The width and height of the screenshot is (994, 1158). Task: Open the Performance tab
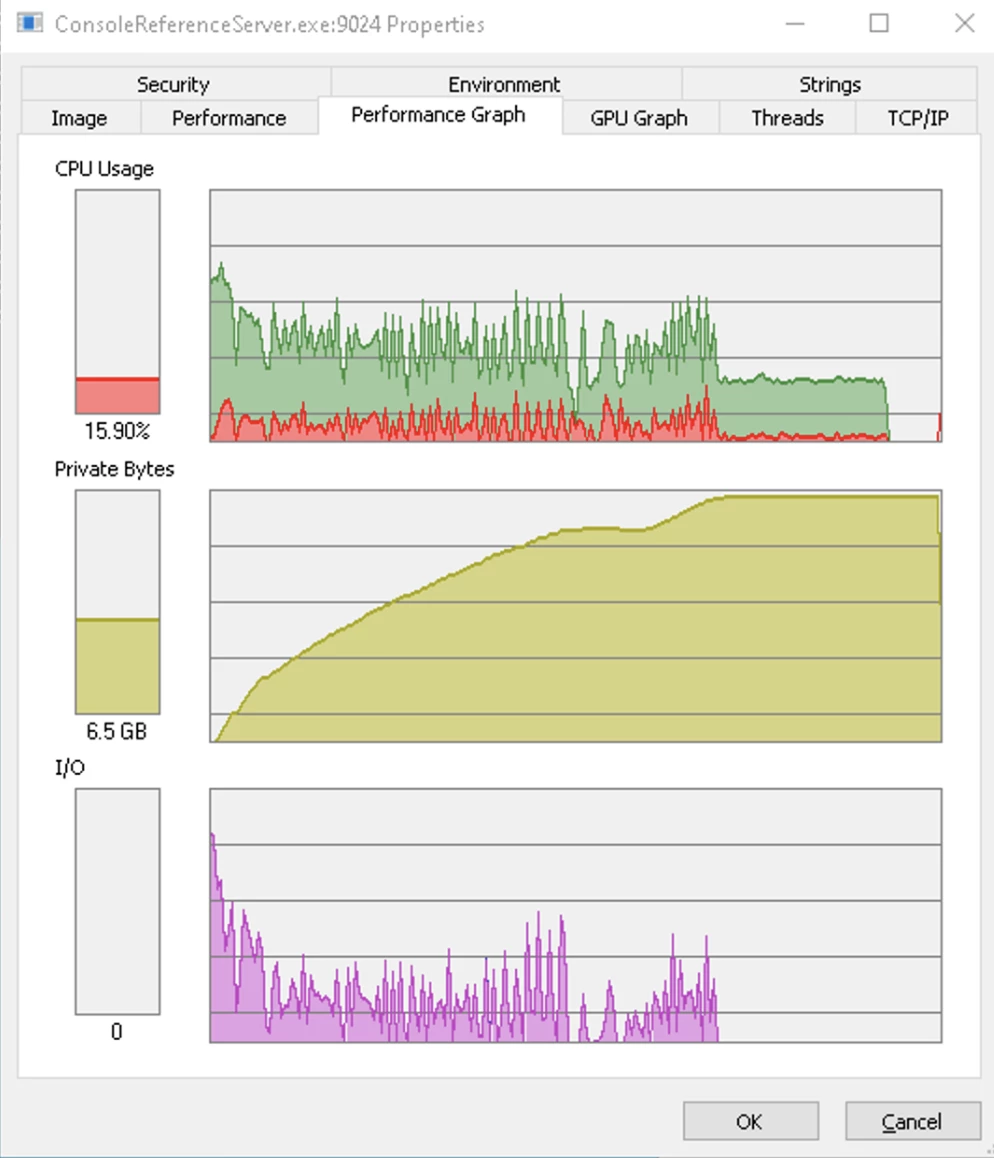(x=229, y=118)
